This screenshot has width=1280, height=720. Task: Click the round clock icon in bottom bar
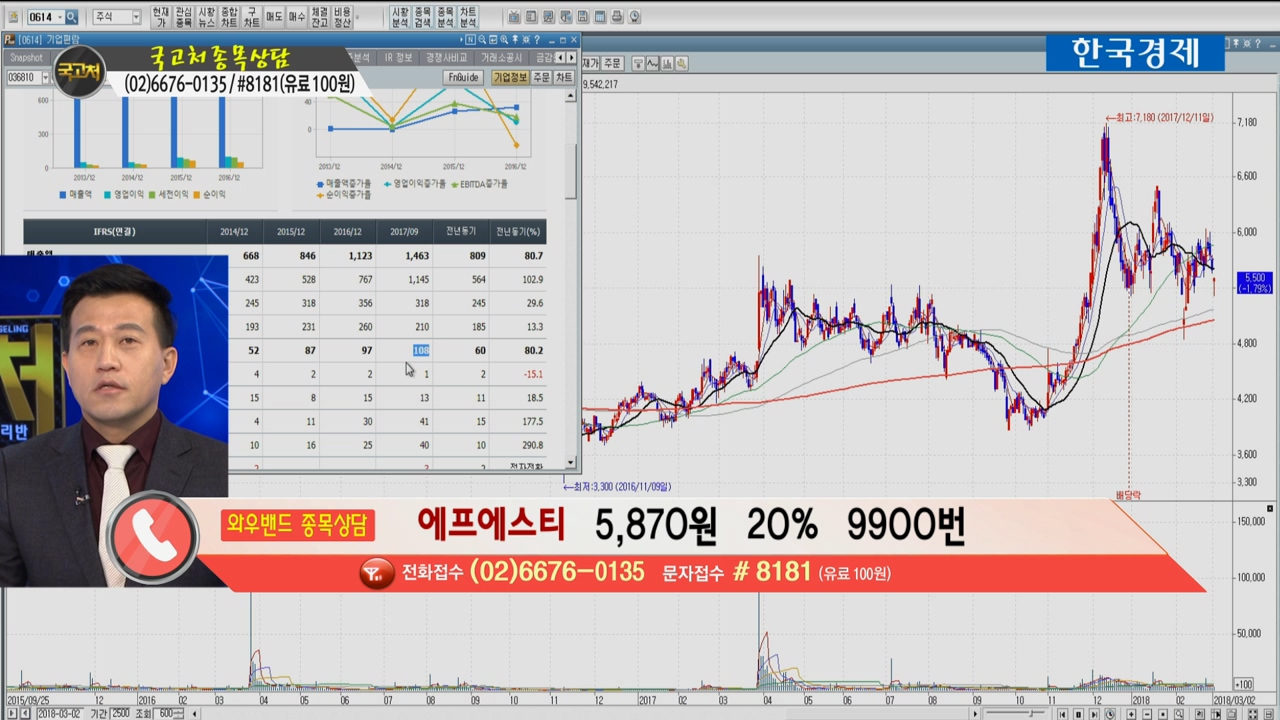(1110, 714)
